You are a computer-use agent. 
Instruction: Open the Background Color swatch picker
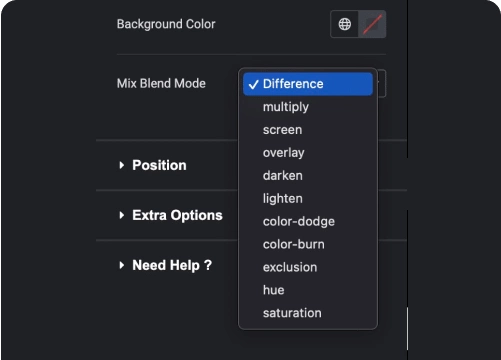(372, 24)
